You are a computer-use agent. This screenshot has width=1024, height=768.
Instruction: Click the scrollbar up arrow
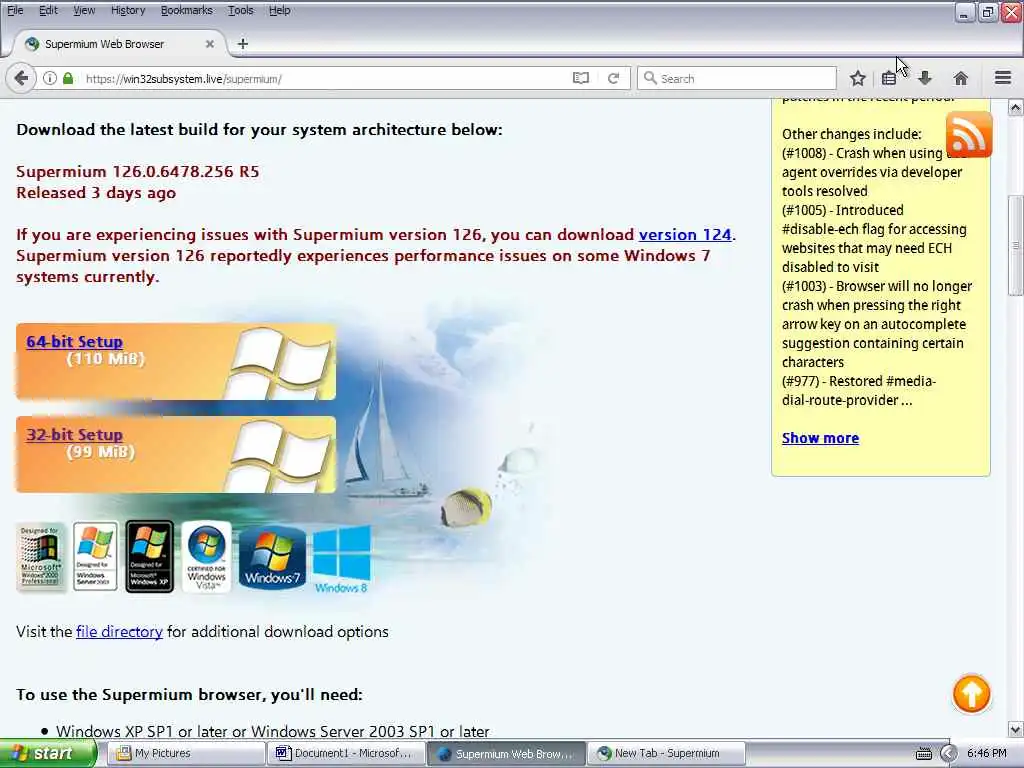(x=1016, y=108)
